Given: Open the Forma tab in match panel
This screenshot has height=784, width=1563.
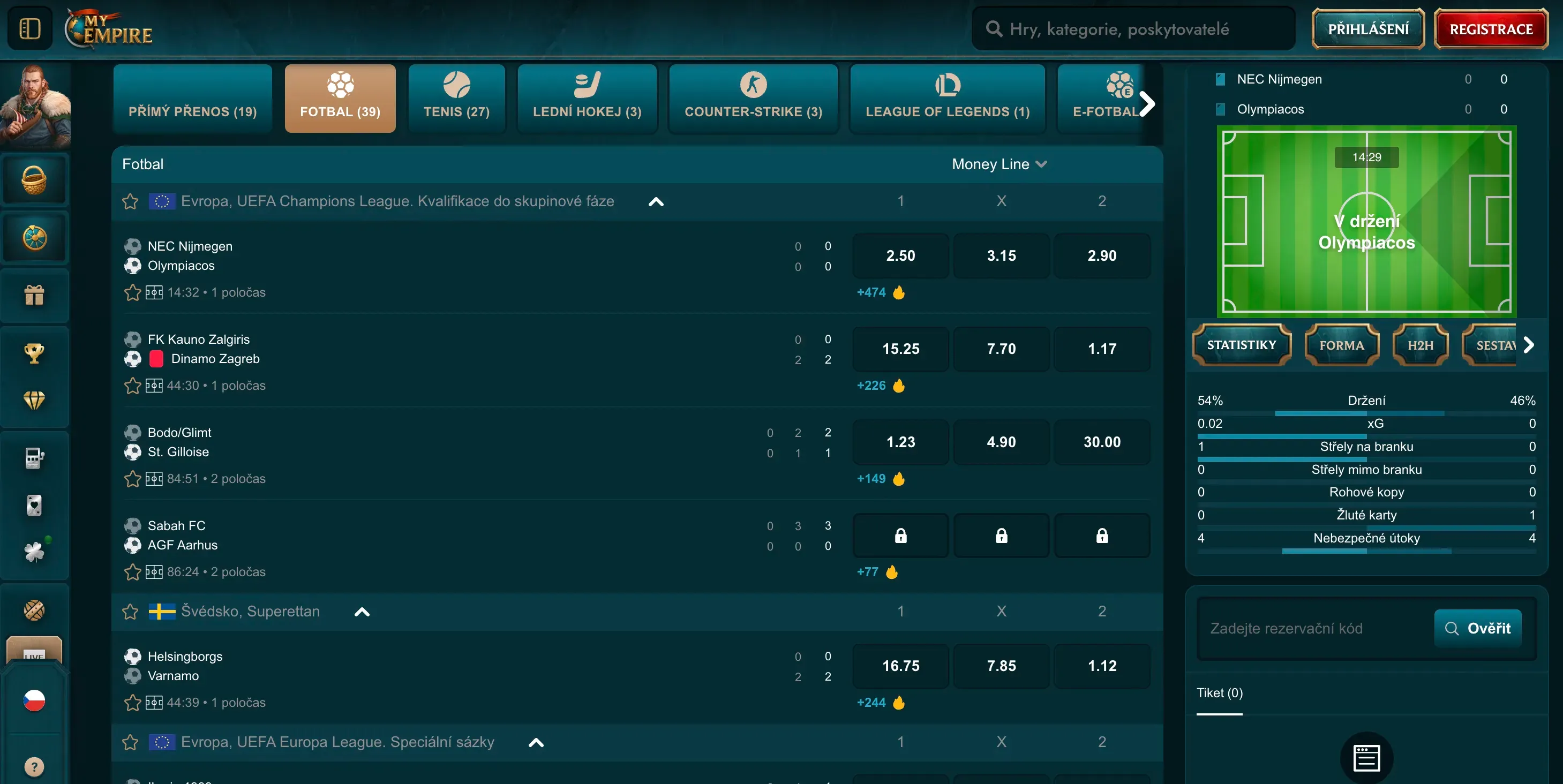Looking at the screenshot, I should point(1342,345).
